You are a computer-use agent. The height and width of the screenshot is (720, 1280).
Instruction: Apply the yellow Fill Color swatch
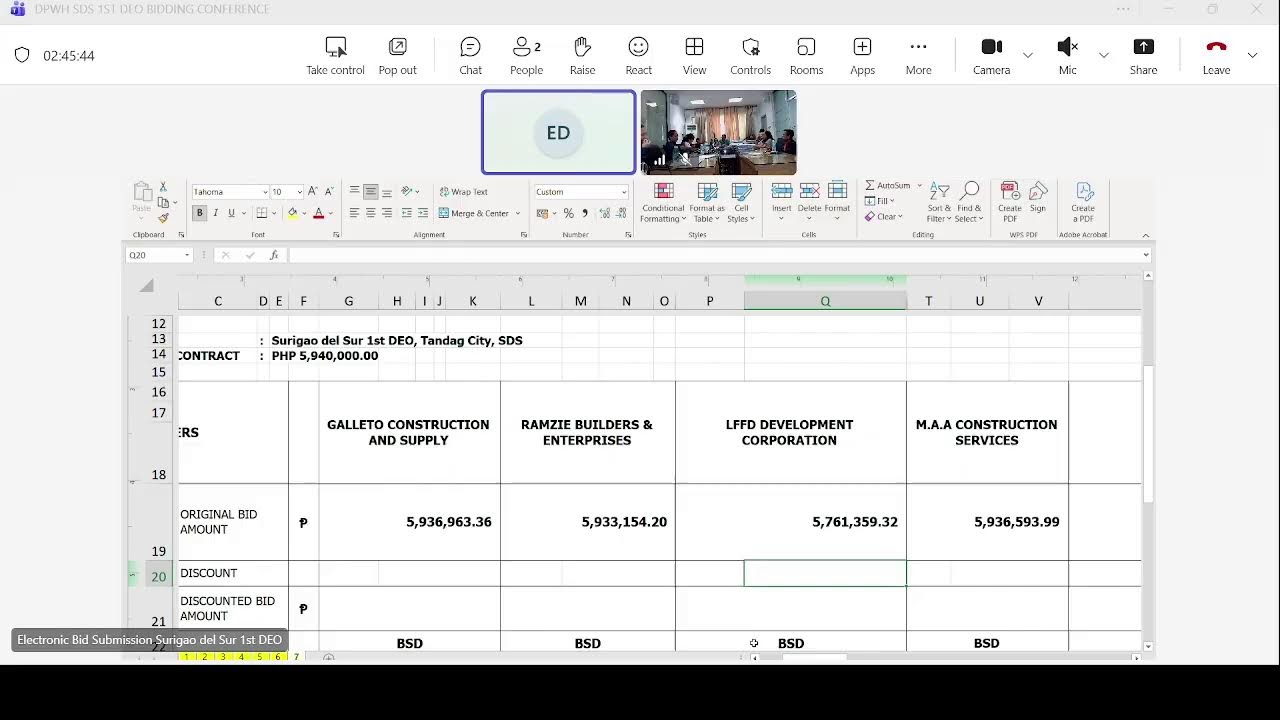[292, 213]
